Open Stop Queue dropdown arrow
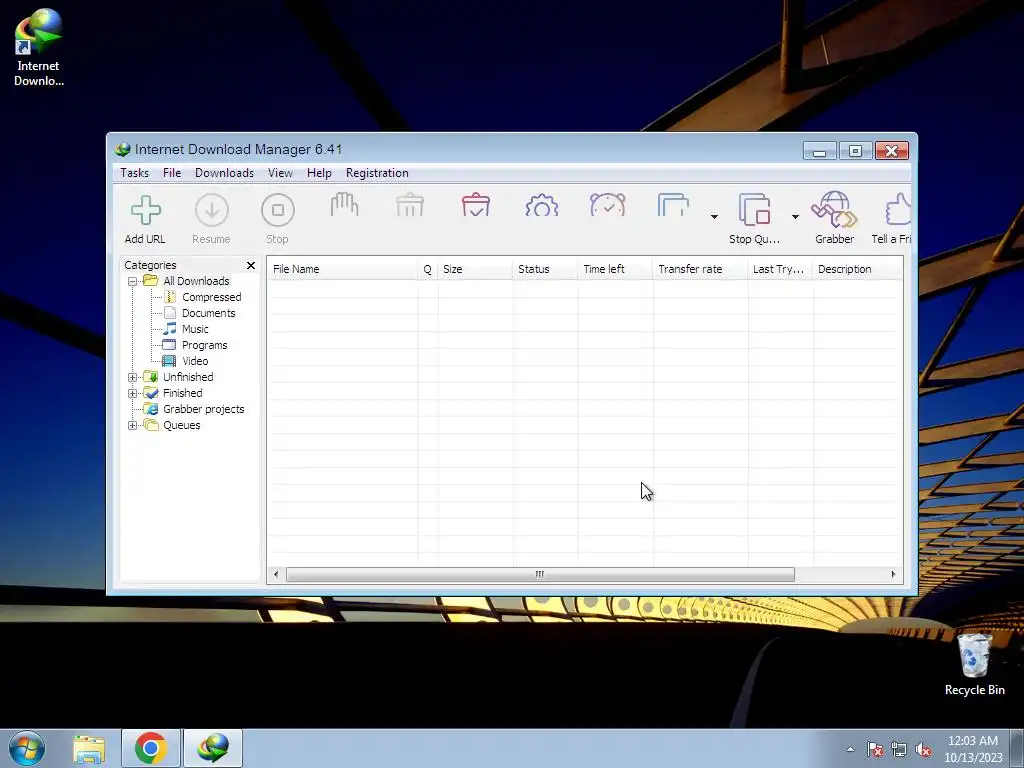1024x768 pixels. [x=795, y=217]
